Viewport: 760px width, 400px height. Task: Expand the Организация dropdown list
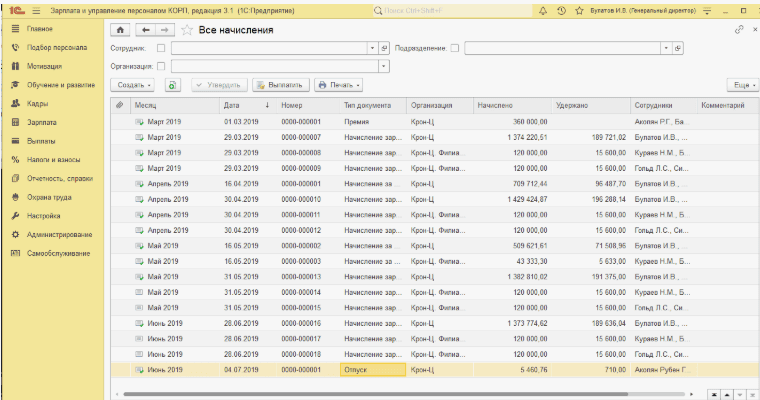click(x=384, y=66)
